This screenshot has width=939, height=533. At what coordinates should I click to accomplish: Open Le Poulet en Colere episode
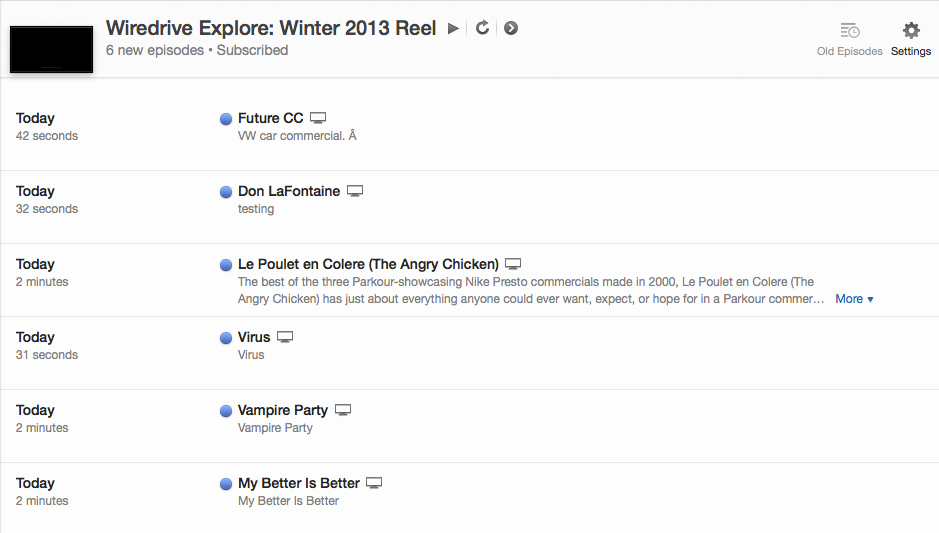point(368,264)
